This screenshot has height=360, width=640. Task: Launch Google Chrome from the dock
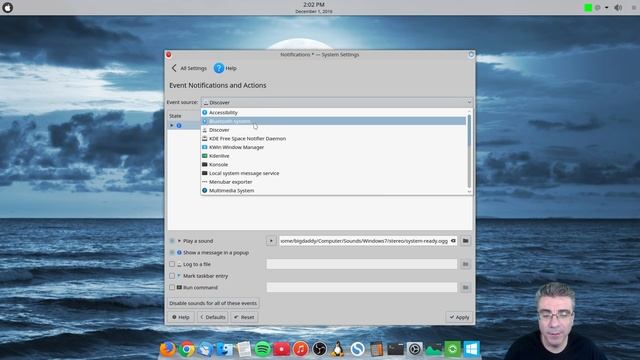click(187, 349)
